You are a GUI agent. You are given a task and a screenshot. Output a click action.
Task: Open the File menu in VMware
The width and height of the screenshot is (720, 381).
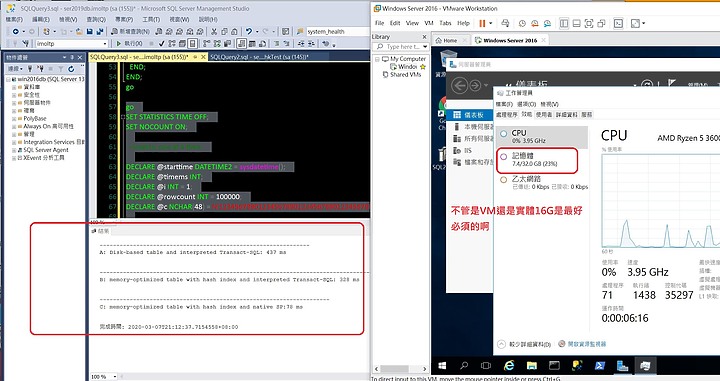(379, 23)
